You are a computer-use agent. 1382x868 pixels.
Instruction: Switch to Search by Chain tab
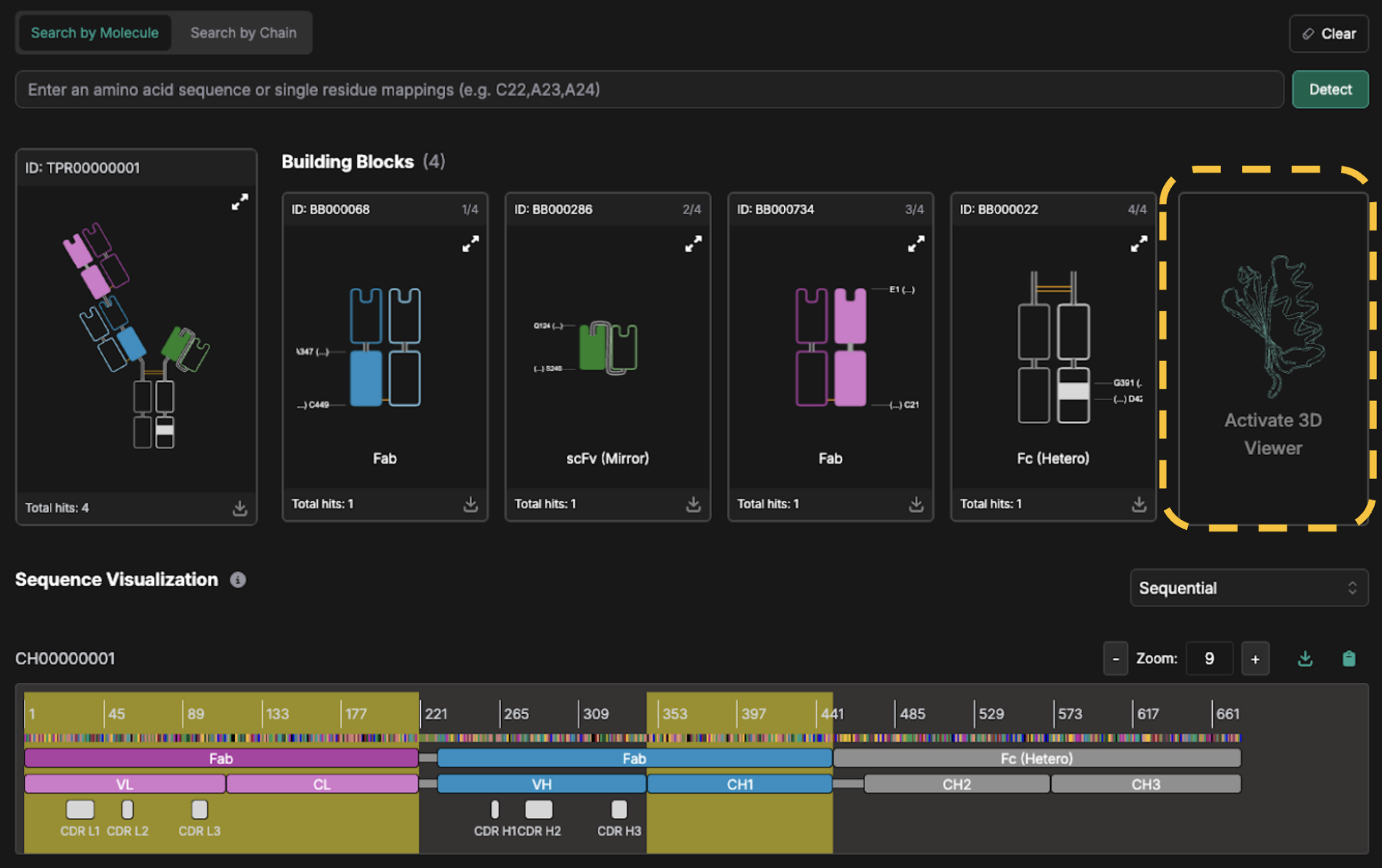pos(243,33)
